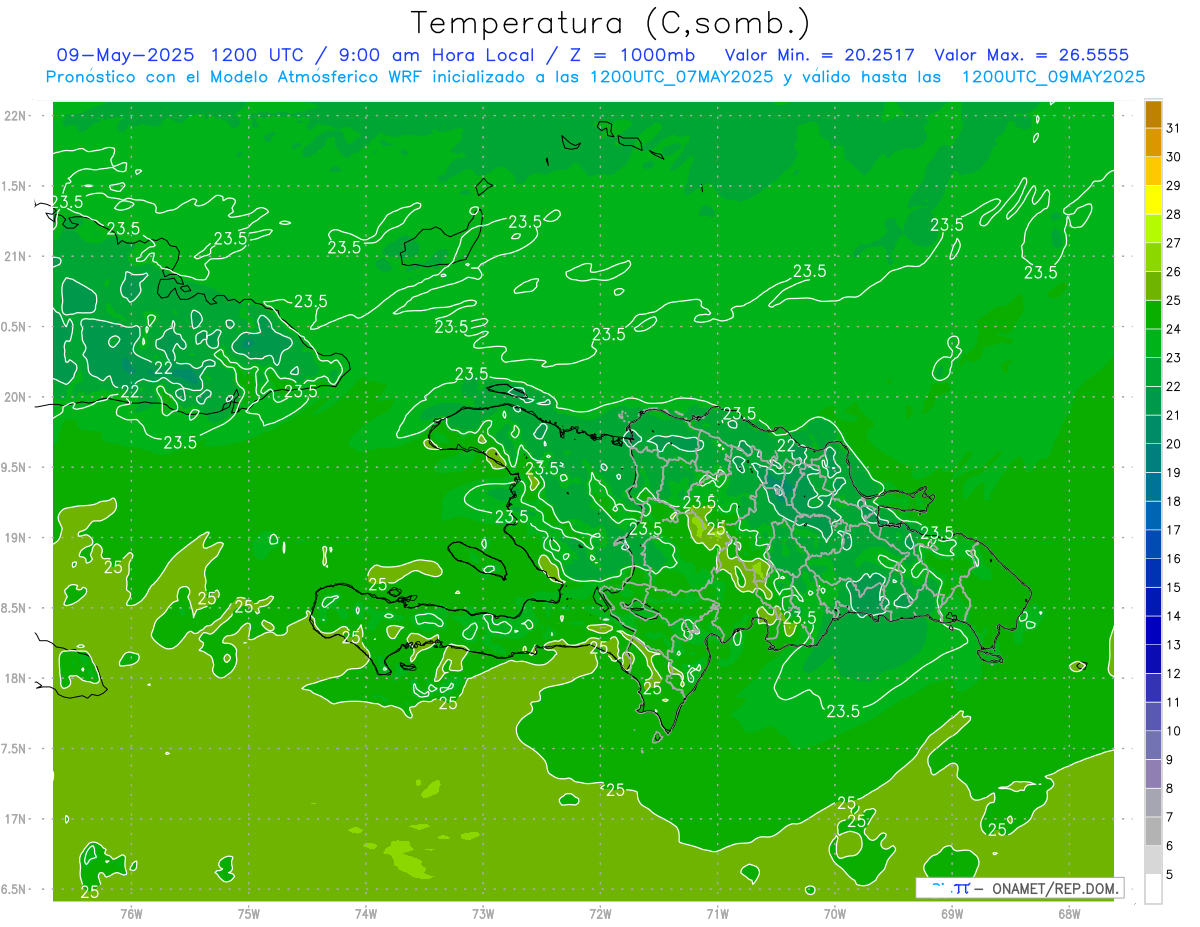Select the dark blue swatch between 13 and 14
This screenshot has height=927, width=1200.
1153,630
